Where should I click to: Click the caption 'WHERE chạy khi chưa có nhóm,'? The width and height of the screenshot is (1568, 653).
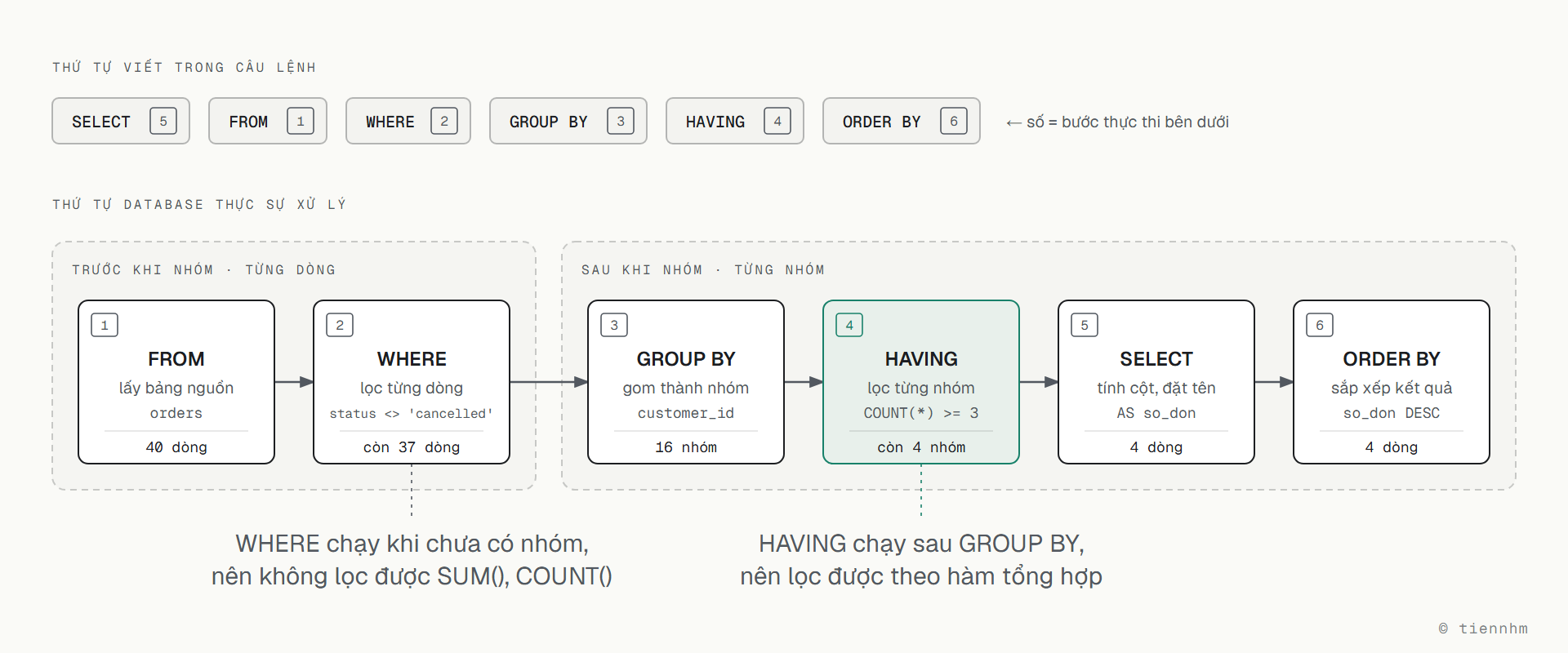pyautogui.click(x=412, y=544)
